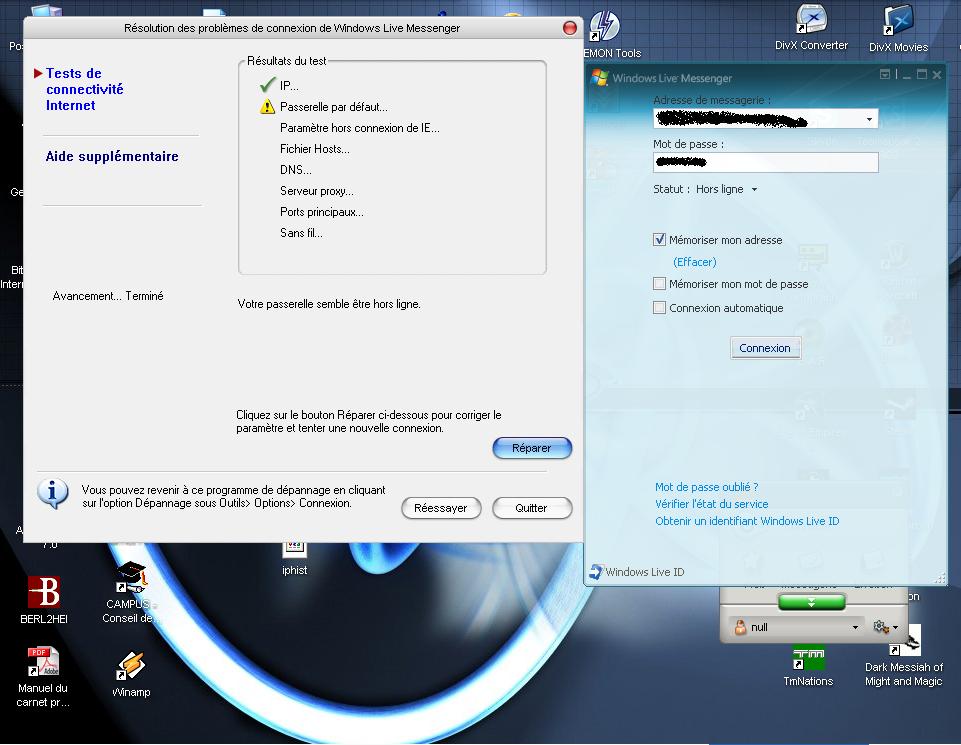Open the dropdown arrow beside the gear icon
Image resolution: width=961 pixels, height=745 pixels.
pyautogui.click(x=895, y=627)
